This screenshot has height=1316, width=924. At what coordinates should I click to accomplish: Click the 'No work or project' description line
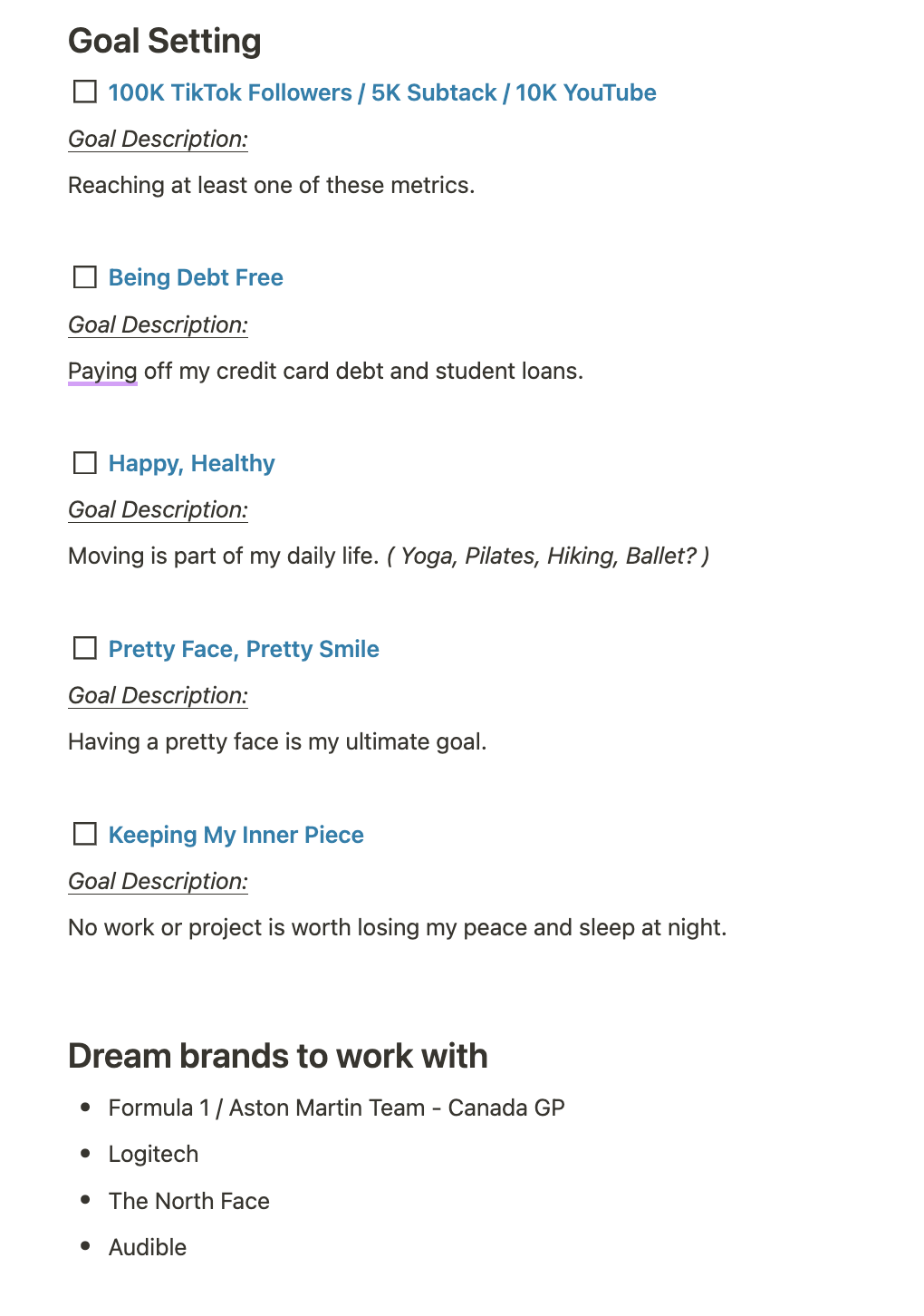[x=397, y=927]
